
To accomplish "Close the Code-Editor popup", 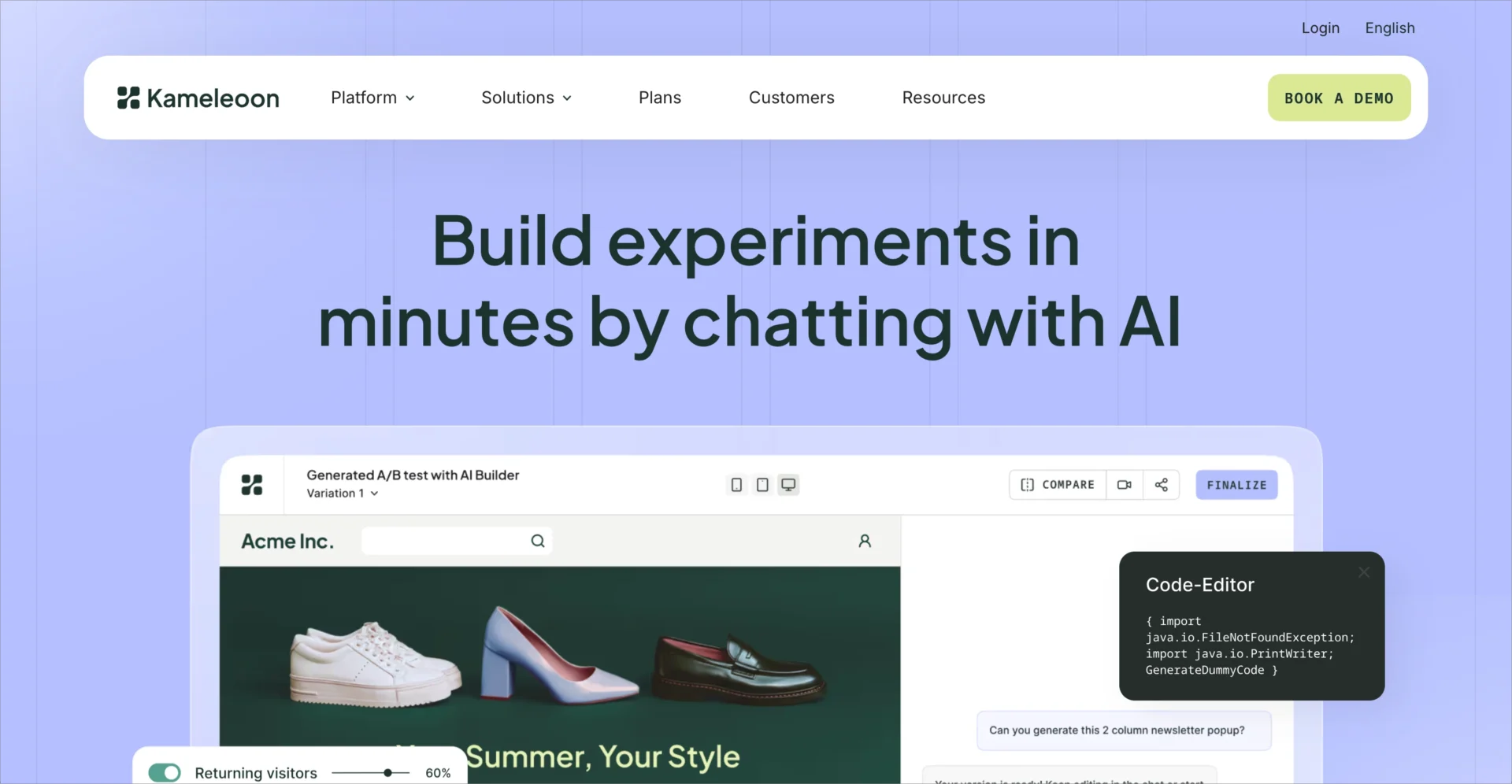I will (1364, 572).
